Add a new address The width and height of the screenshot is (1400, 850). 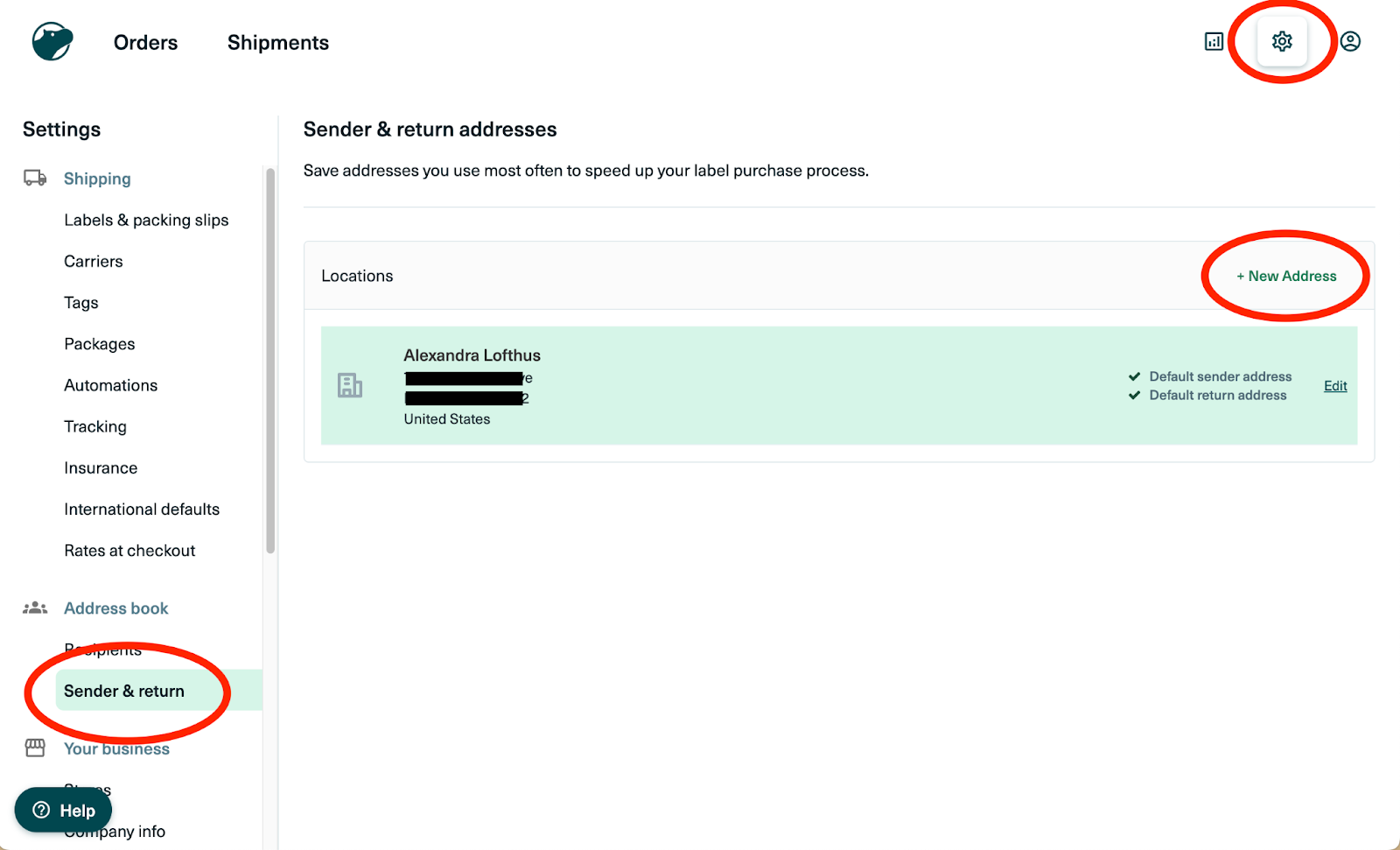[1286, 276]
